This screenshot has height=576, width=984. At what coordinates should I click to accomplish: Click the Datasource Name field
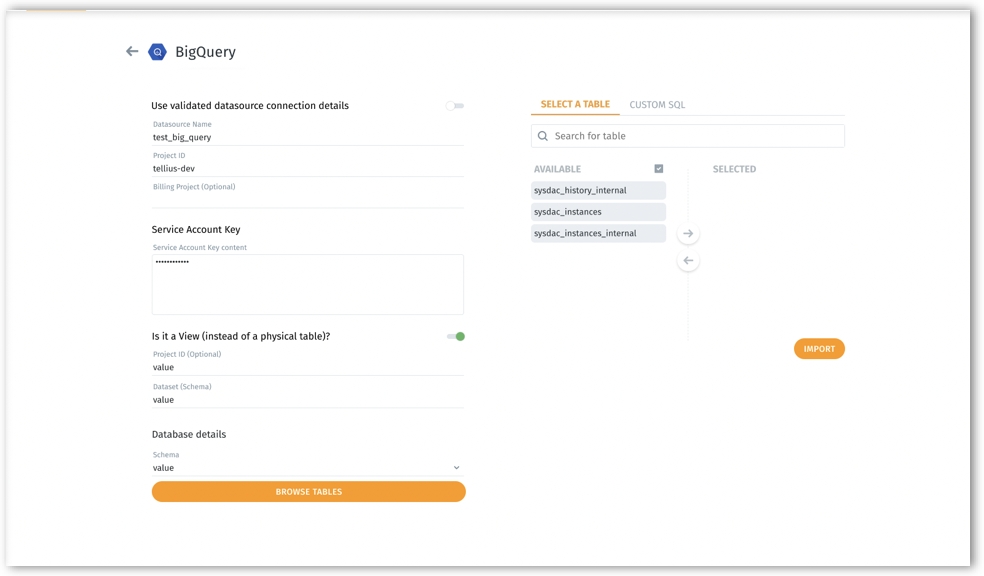tap(307, 137)
